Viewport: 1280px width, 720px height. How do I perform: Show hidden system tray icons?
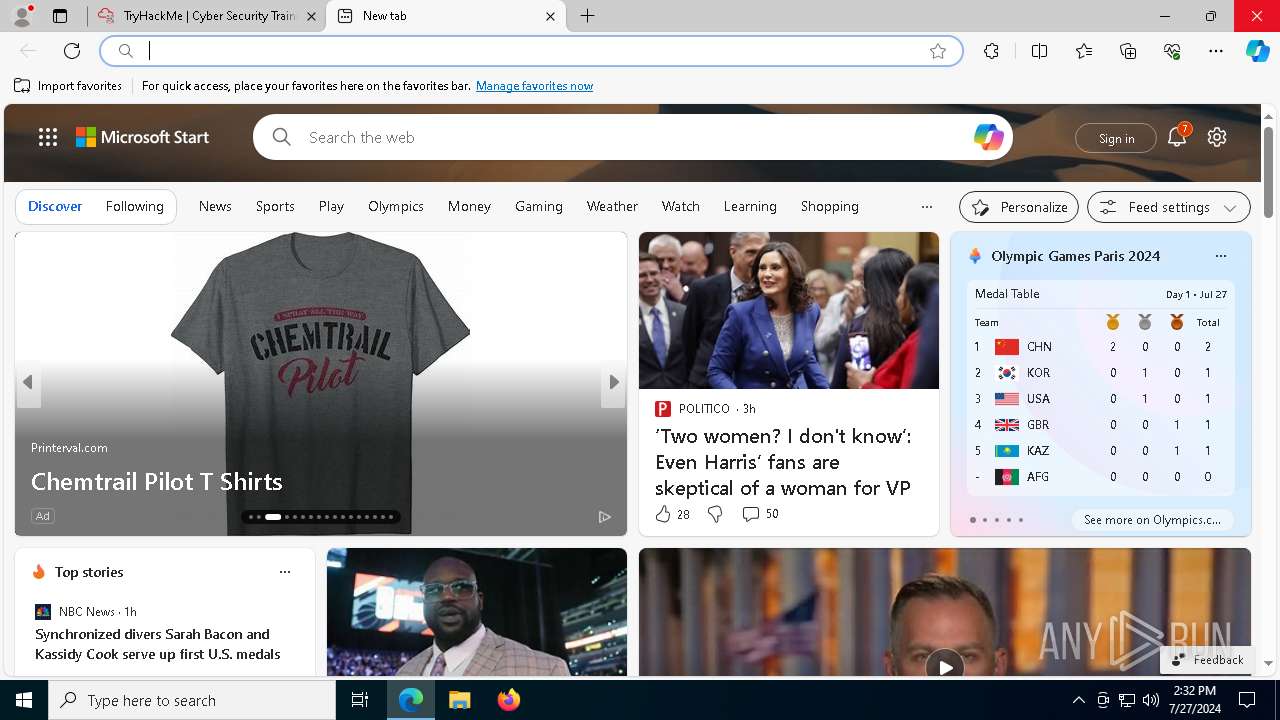[x=1078, y=700]
